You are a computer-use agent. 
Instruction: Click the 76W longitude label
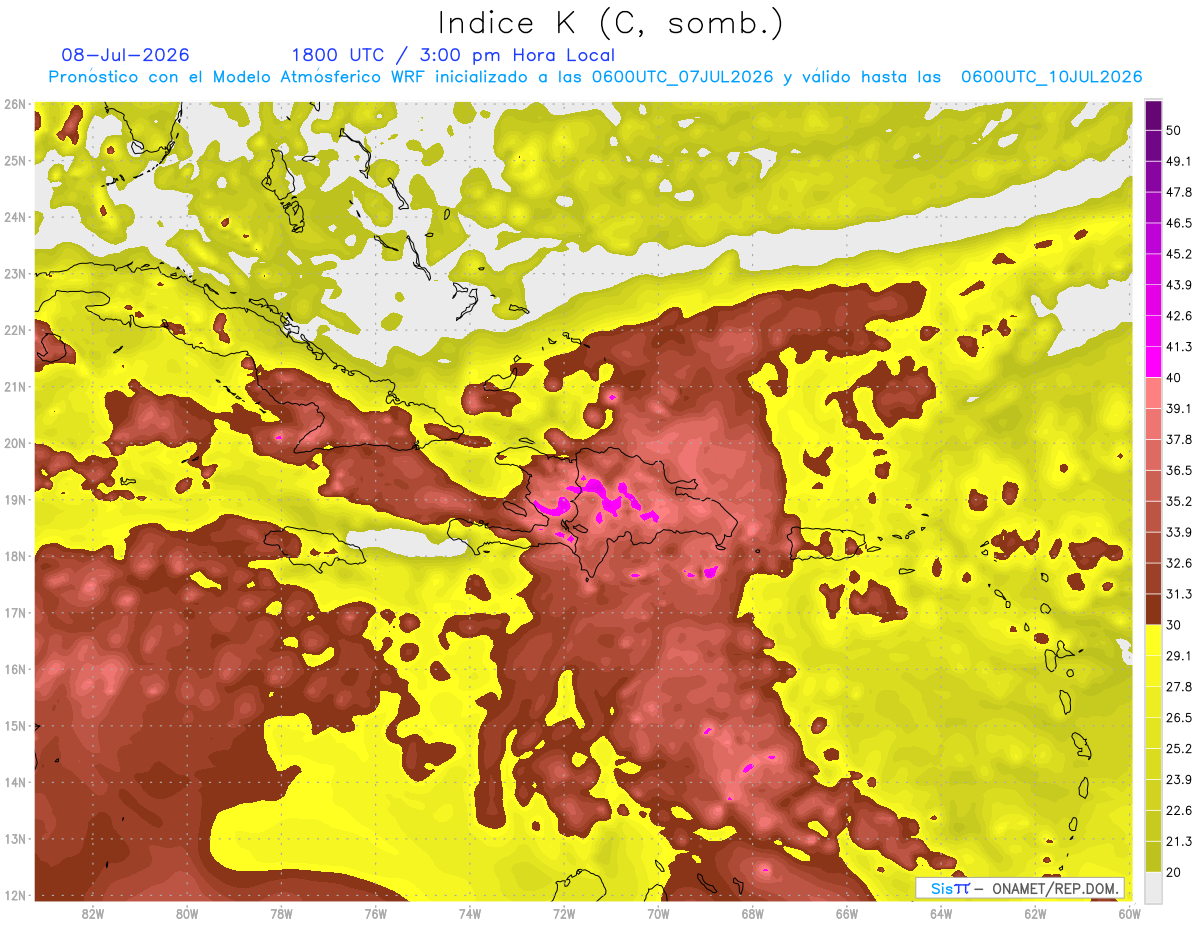tap(376, 913)
